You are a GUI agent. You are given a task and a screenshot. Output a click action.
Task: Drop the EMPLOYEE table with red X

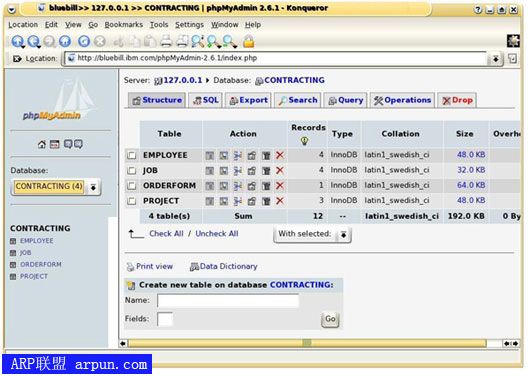[x=280, y=155]
